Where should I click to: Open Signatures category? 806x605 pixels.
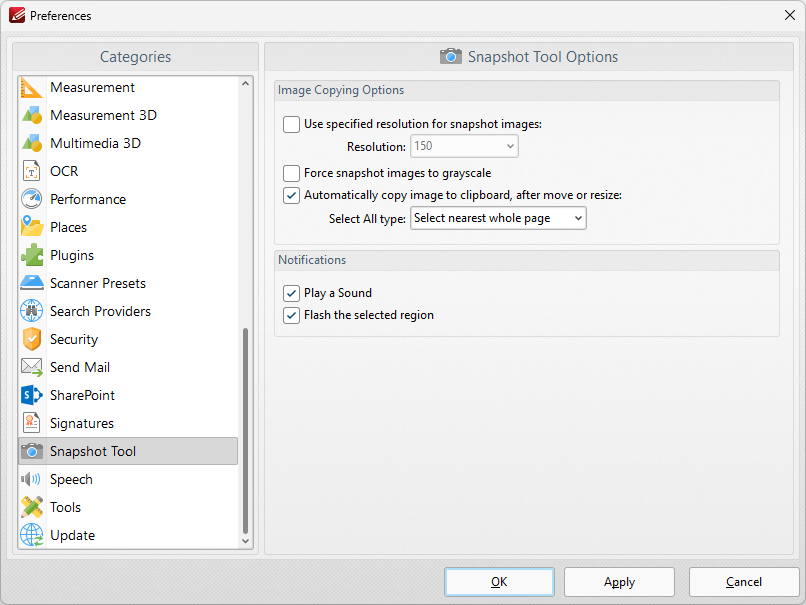click(x=128, y=424)
